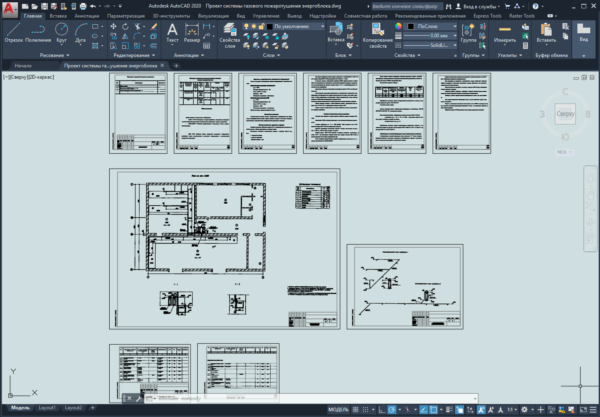Click the black layer color swatch in Слои
The height and width of the screenshot is (417, 600).
point(269,26)
